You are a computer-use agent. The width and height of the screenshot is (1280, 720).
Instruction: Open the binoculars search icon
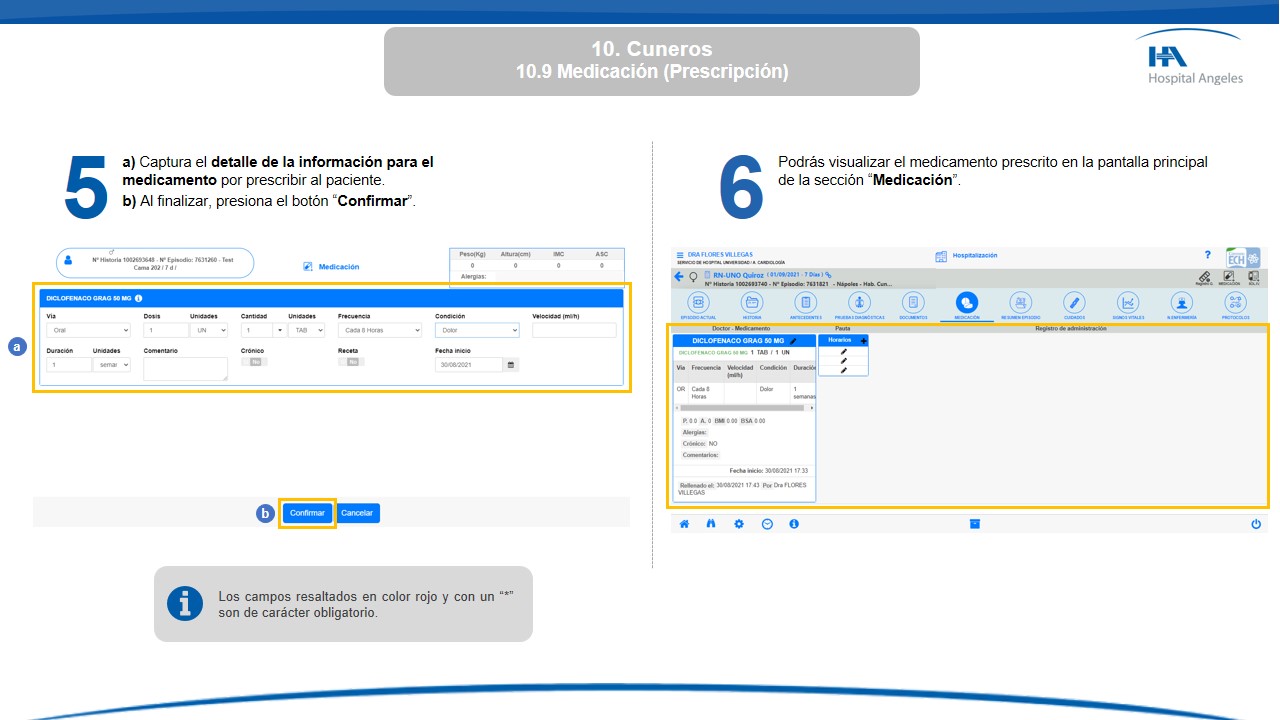coord(712,524)
